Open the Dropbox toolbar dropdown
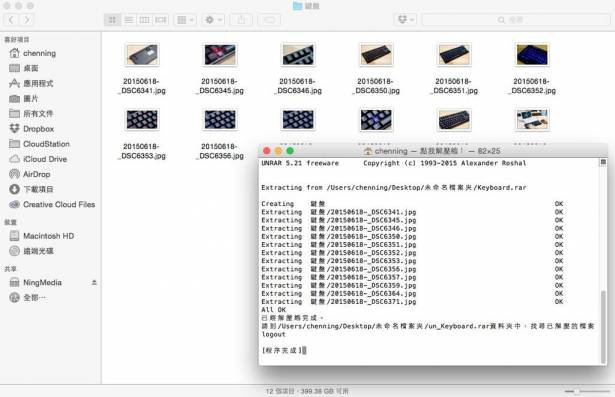The width and height of the screenshot is (615, 397). pos(405,20)
